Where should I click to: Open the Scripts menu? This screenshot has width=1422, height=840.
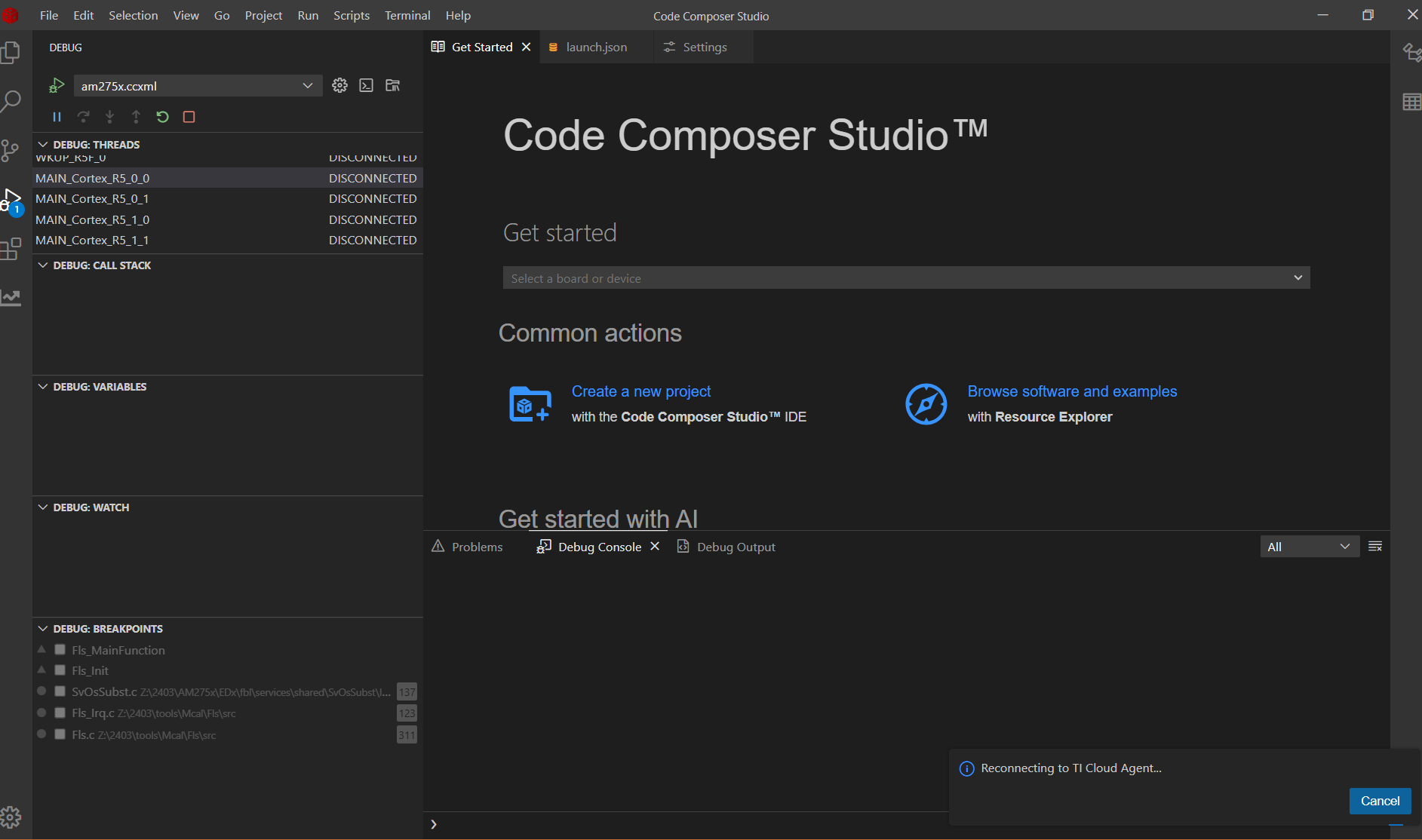point(352,15)
